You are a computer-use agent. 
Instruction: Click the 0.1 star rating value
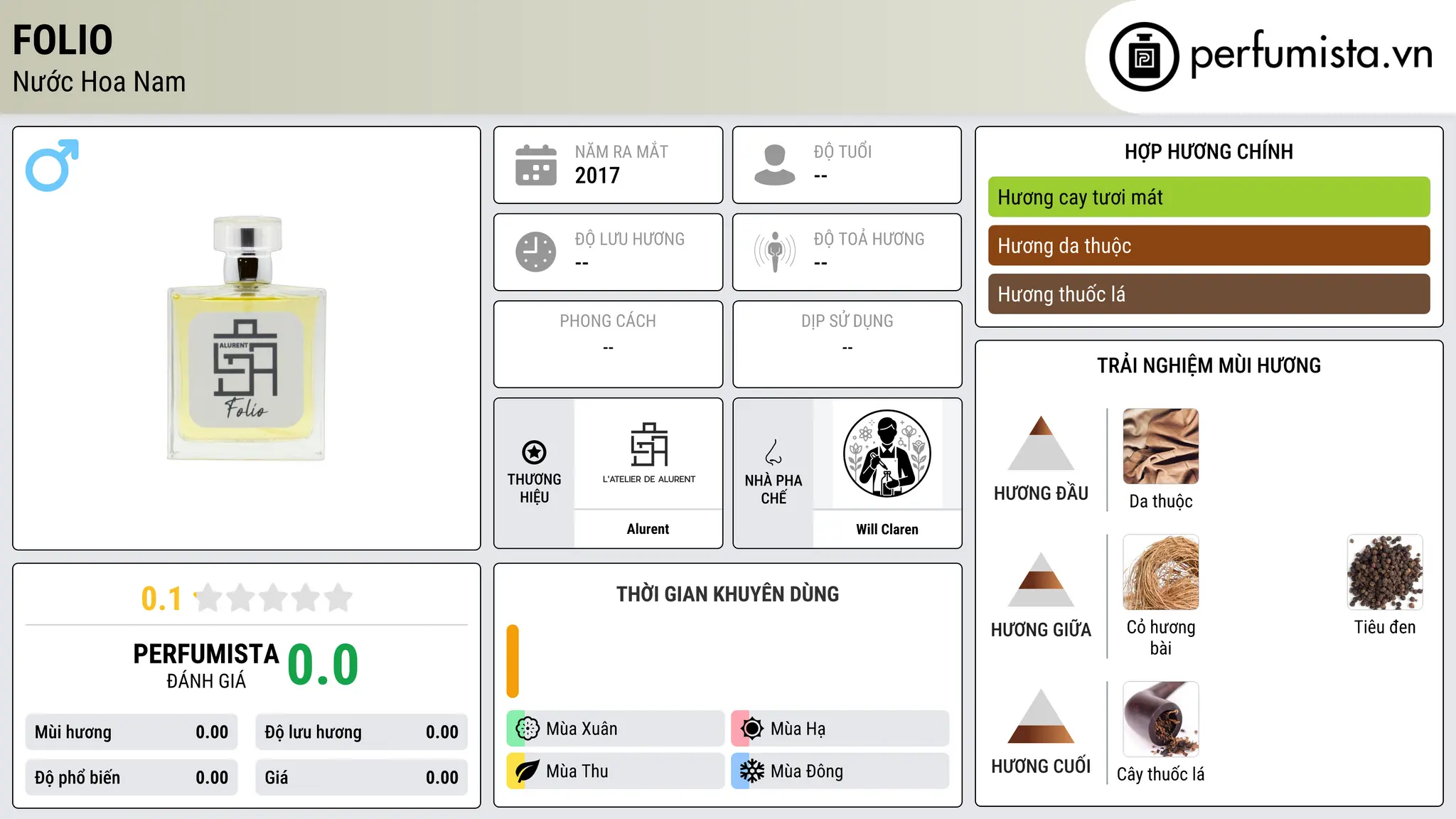pyautogui.click(x=161, y=599)
